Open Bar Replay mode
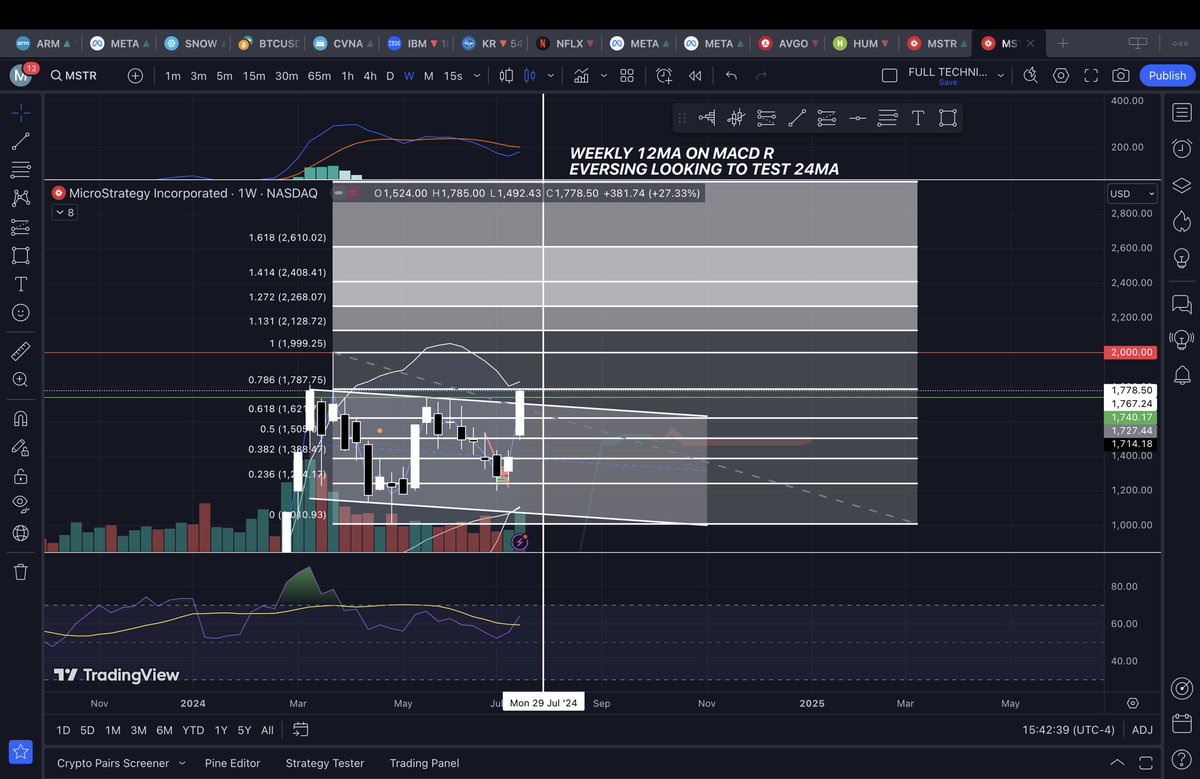 click(x=693, y=75)
